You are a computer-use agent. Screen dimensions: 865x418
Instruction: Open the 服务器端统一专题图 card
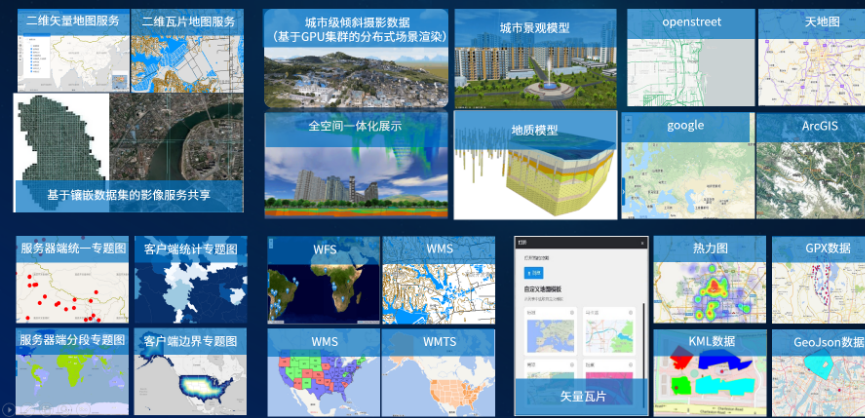pos(72,280)
